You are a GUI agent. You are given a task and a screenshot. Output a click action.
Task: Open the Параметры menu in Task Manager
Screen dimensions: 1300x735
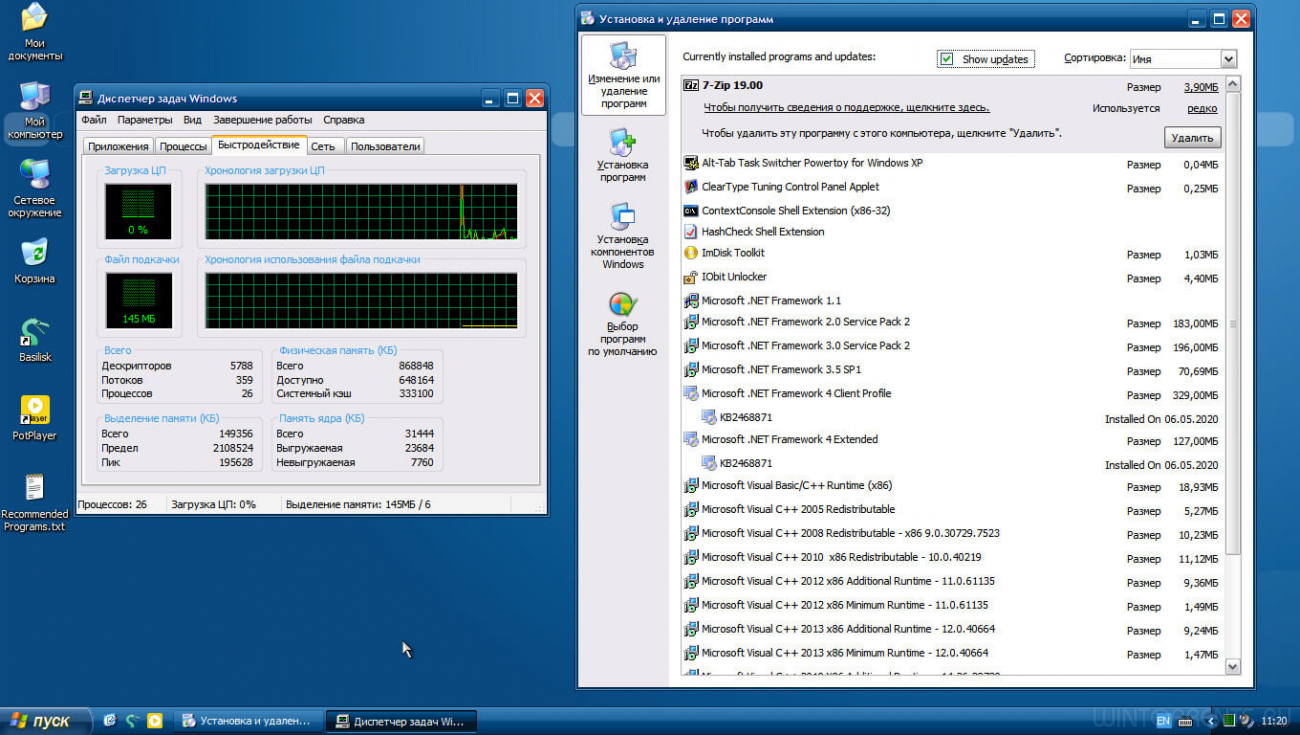pyautogui.click(x=145, y=120)
